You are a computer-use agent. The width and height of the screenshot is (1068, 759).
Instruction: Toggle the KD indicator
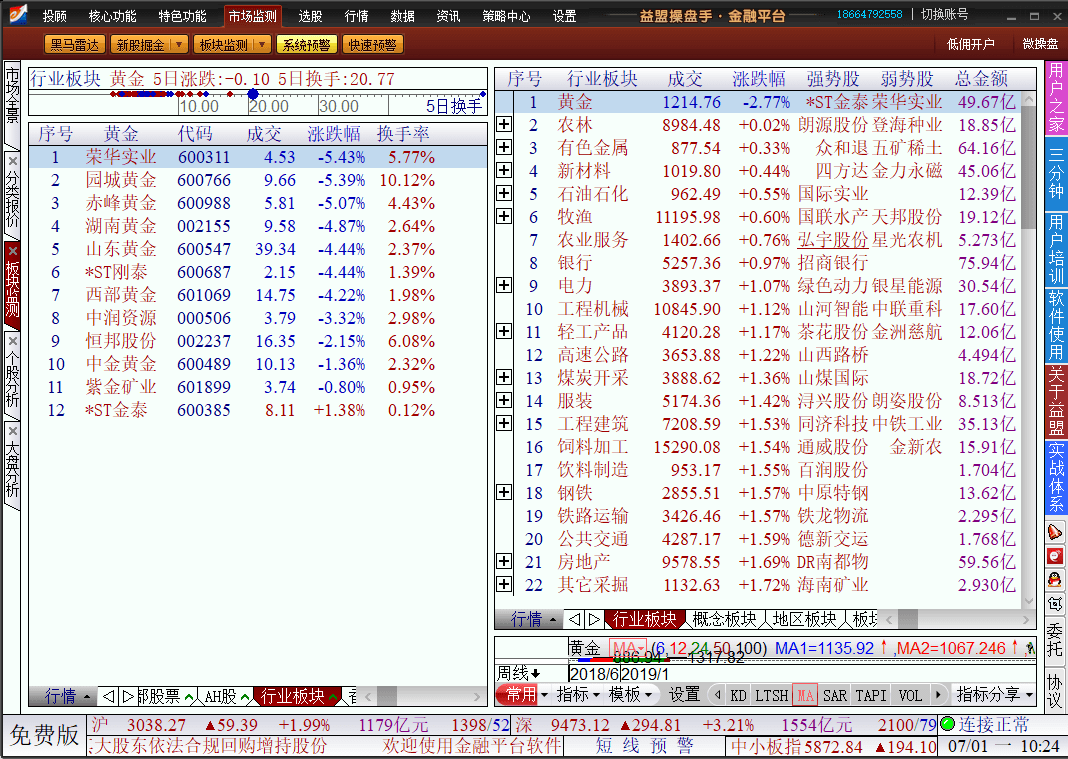tap(738, 696)
